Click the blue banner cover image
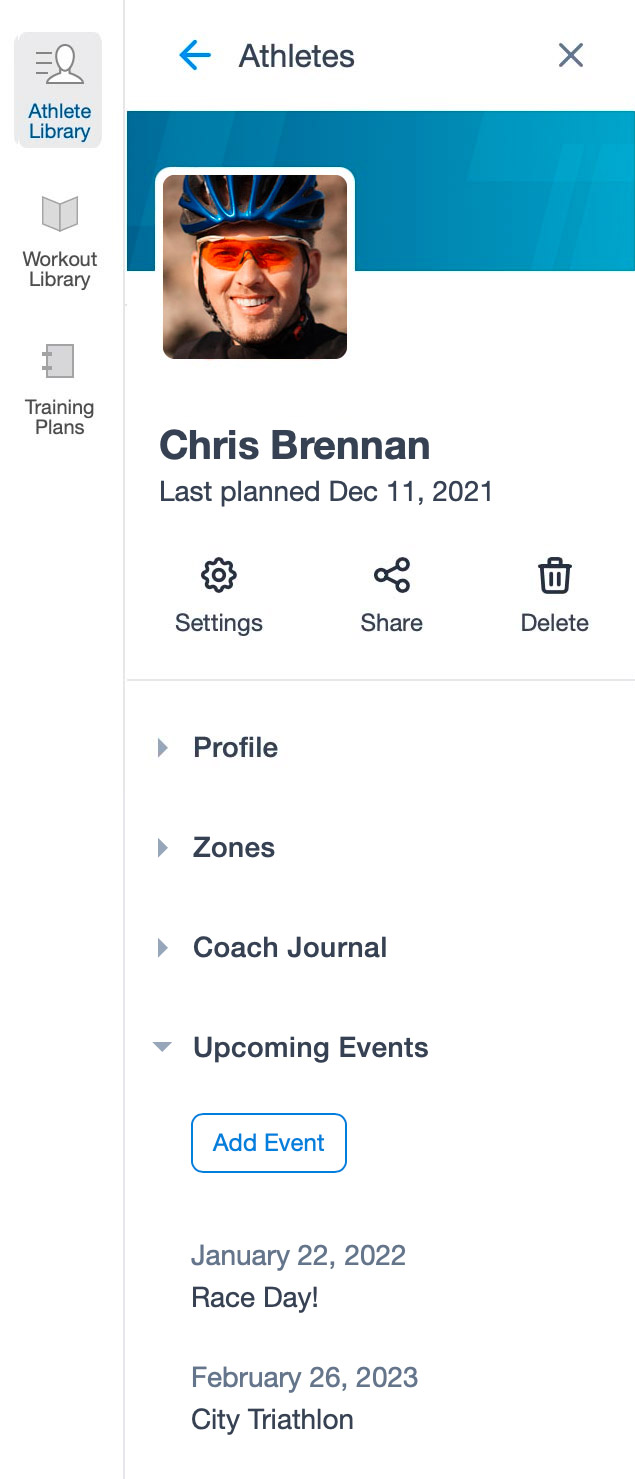 (x=490, y=190)
